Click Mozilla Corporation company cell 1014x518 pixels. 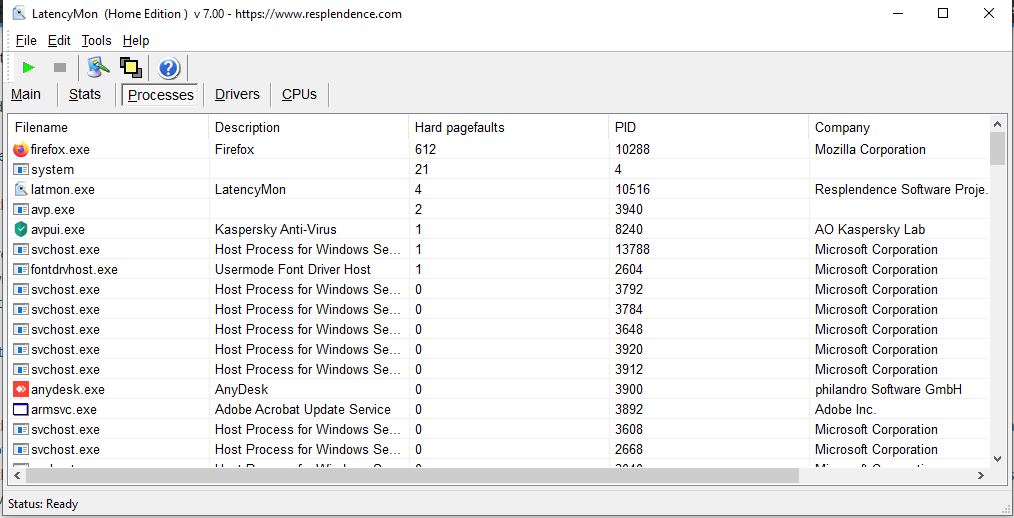[x=870, y=149]
